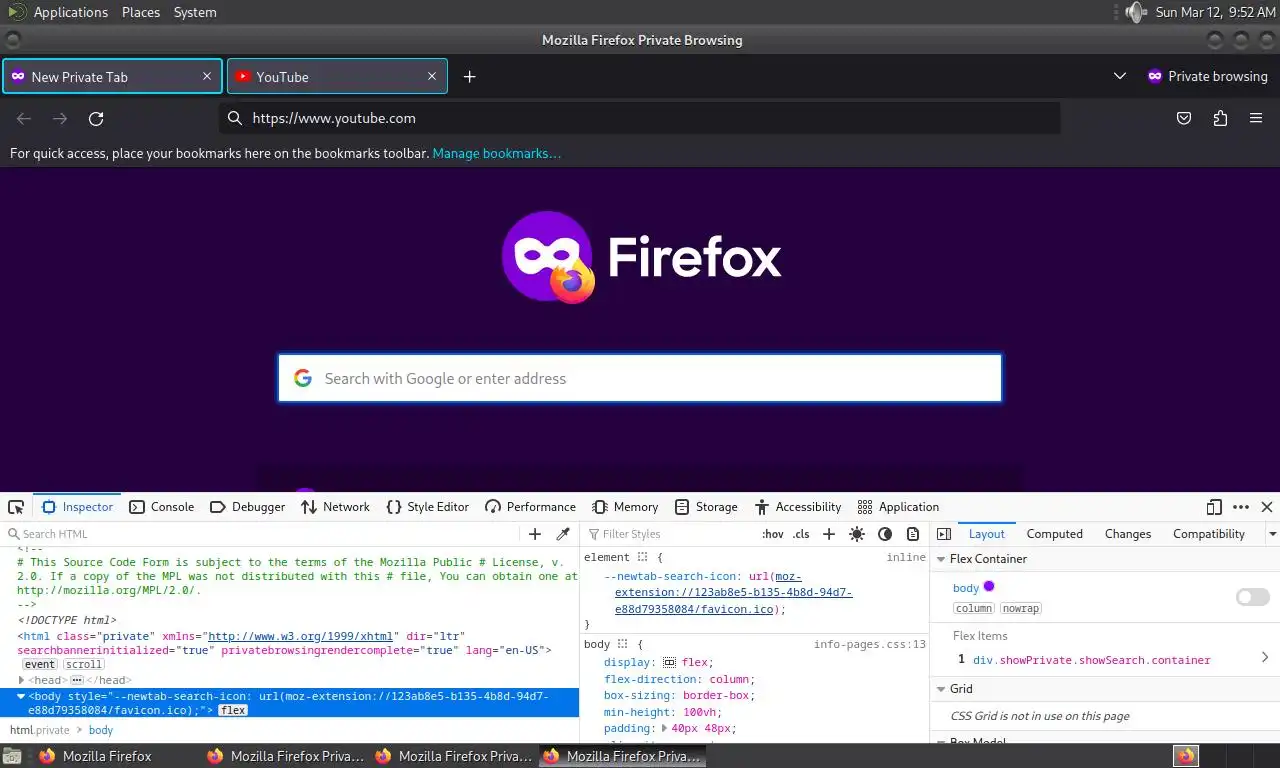Pick a color with the eyedropper tool
The height and width of the screenshot is (768, 1280).
(563, 534)
